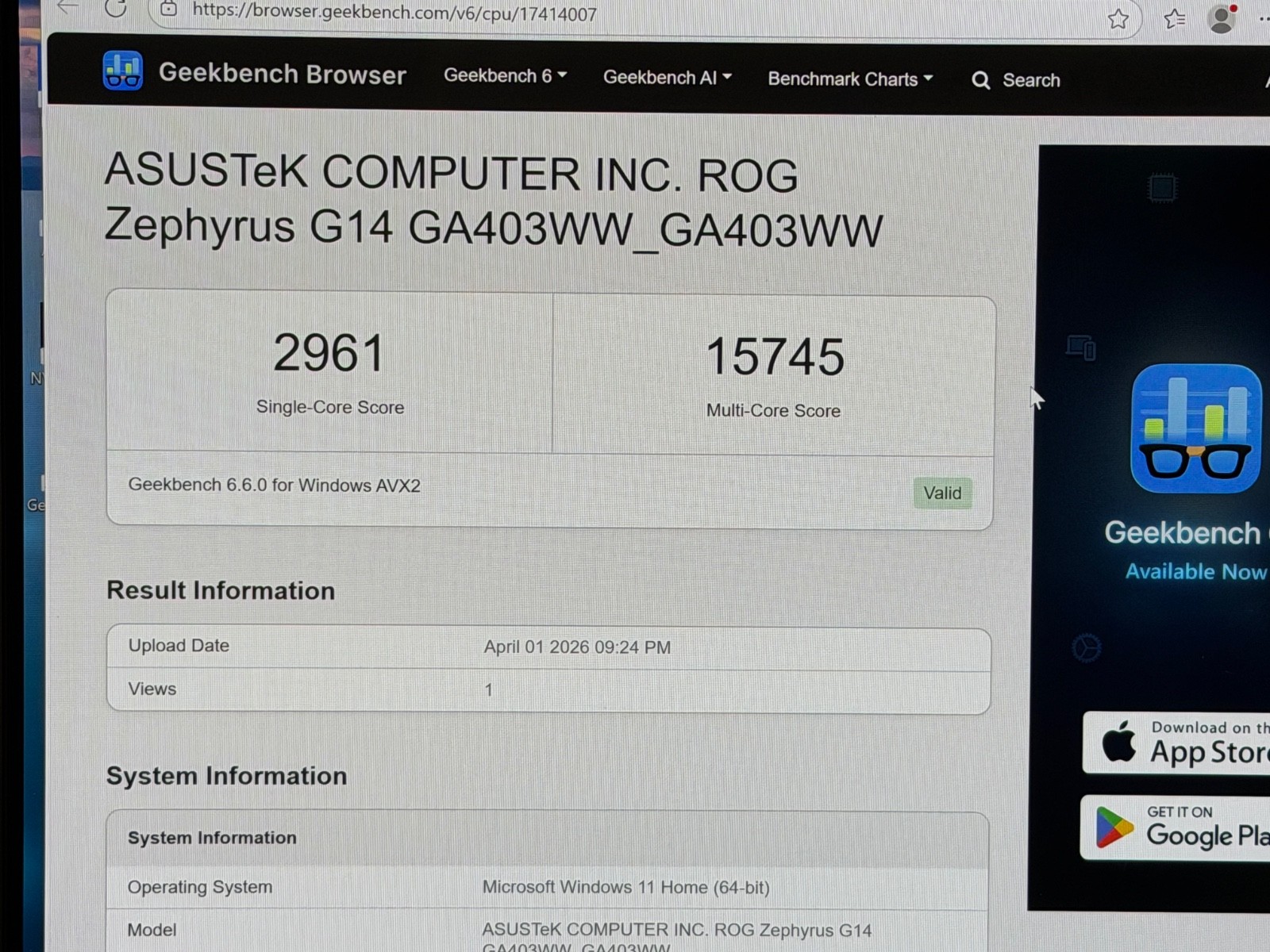Download on the App Store button
Screen dimensions: 1270x952
click(1177, 743)
